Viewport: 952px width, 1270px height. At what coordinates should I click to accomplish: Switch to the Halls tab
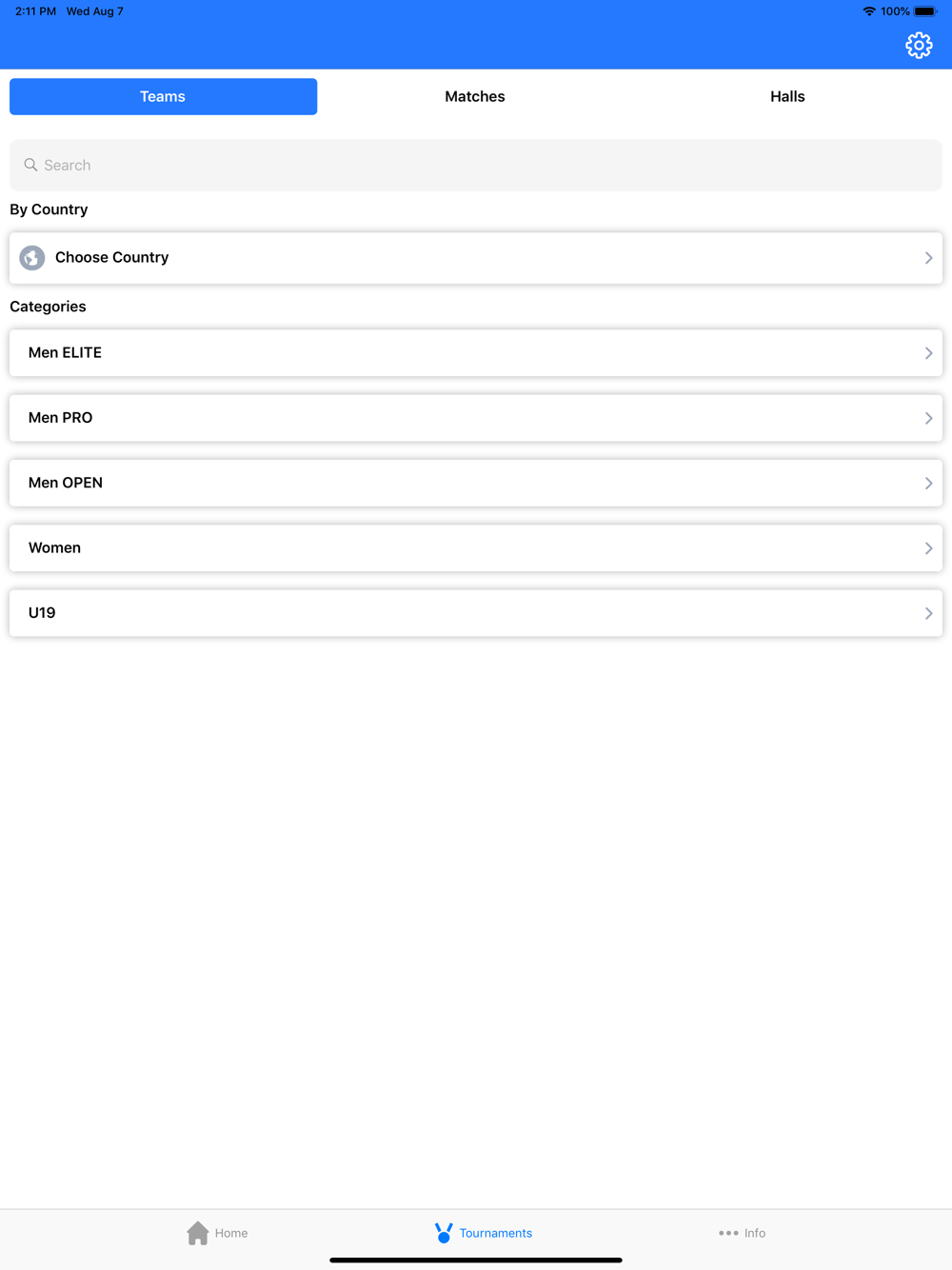click(x=787, y=96)
